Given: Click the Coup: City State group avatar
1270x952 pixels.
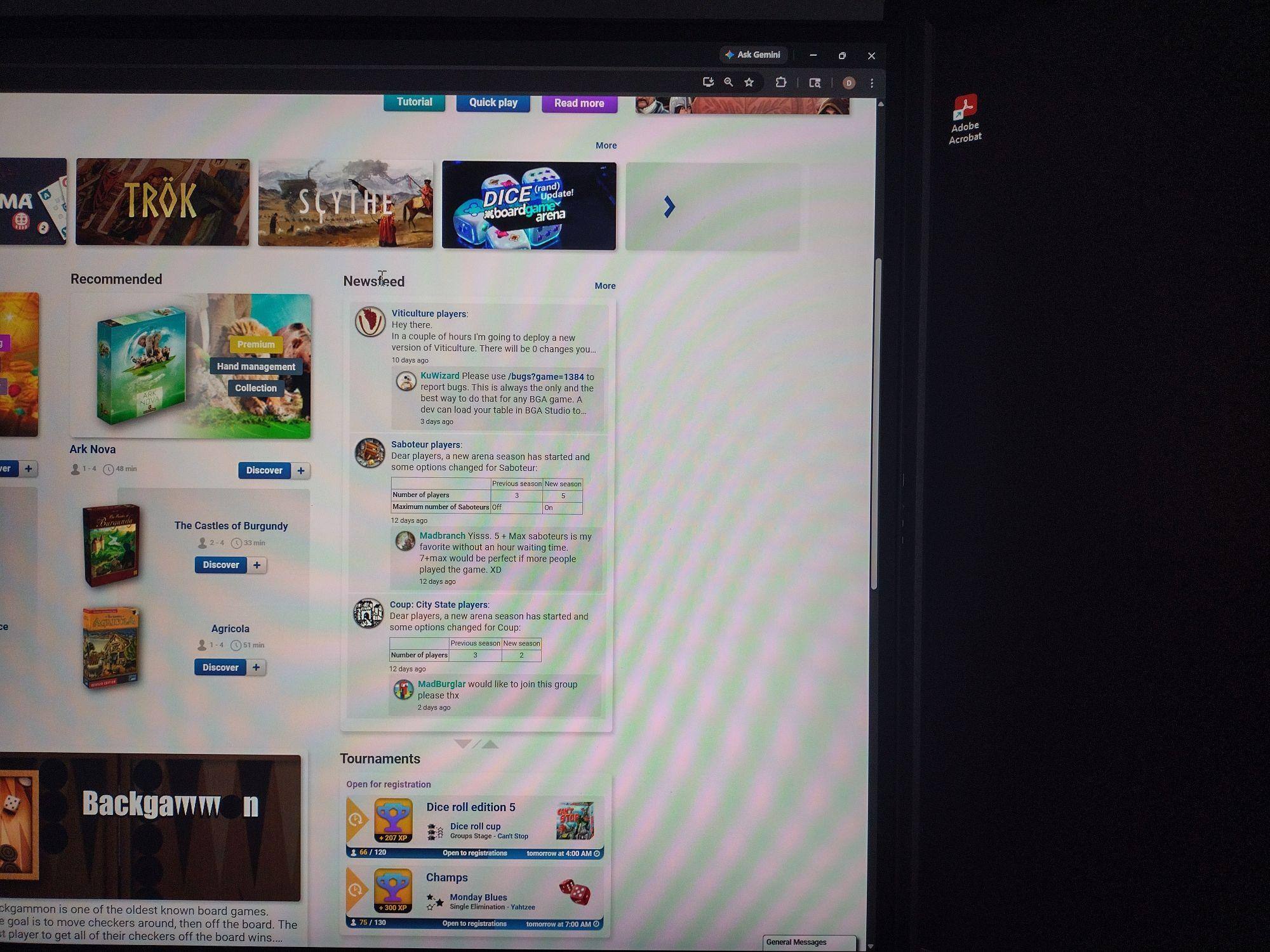Looking at the screenshot, I should [x=368, y=613].
